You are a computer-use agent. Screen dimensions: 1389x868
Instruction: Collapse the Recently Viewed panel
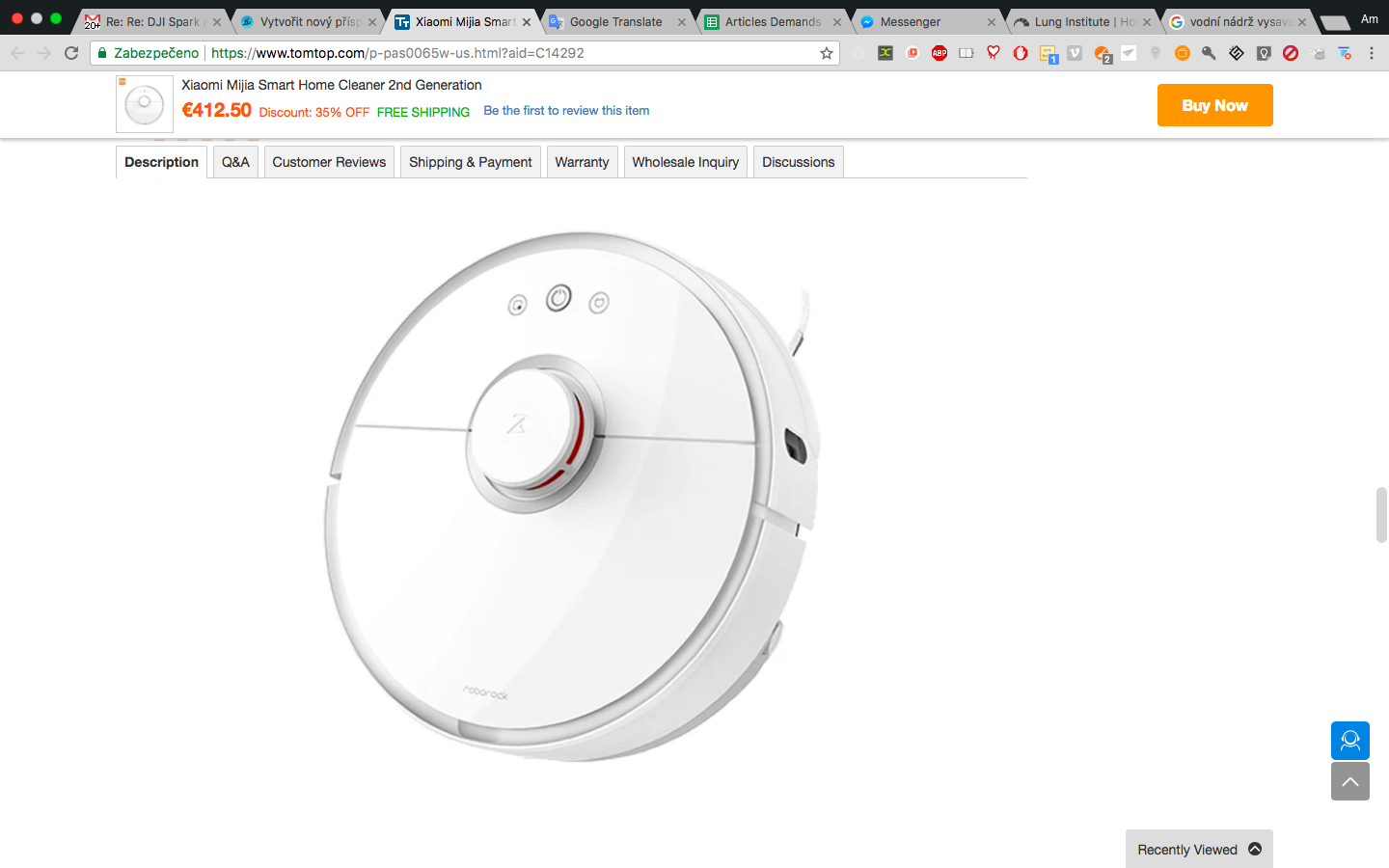[x=1255, y=849]
